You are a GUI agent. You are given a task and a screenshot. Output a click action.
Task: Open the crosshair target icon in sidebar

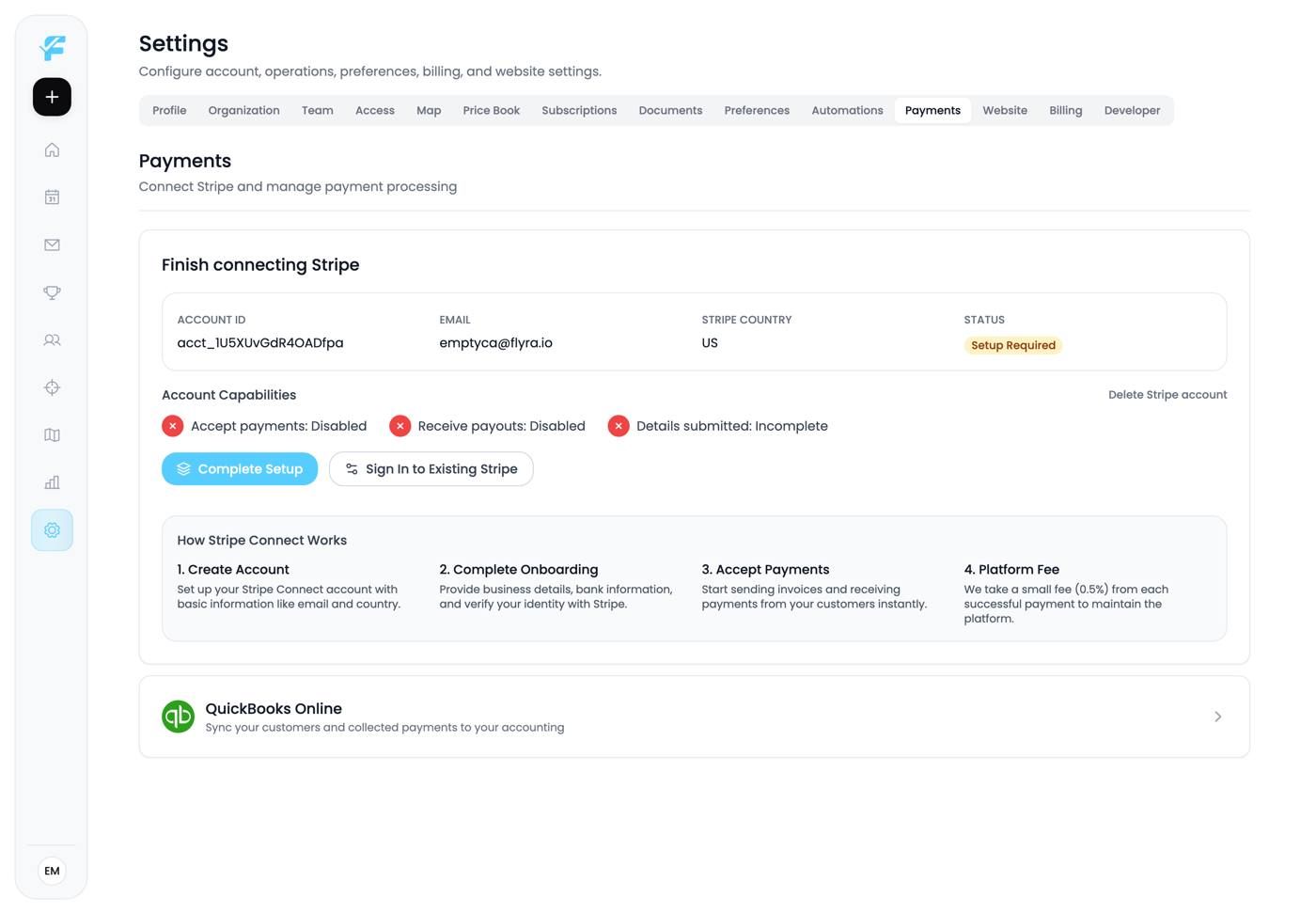(x=52, y=387)
